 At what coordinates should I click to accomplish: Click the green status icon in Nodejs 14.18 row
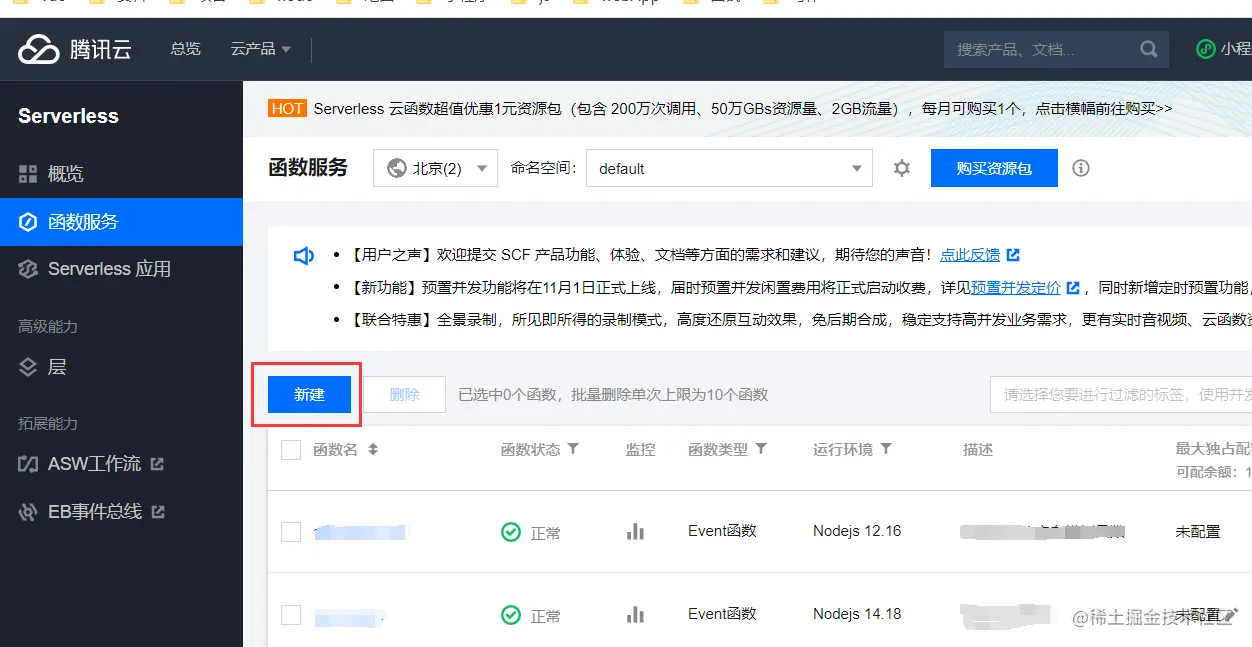[x=511, y=615]
